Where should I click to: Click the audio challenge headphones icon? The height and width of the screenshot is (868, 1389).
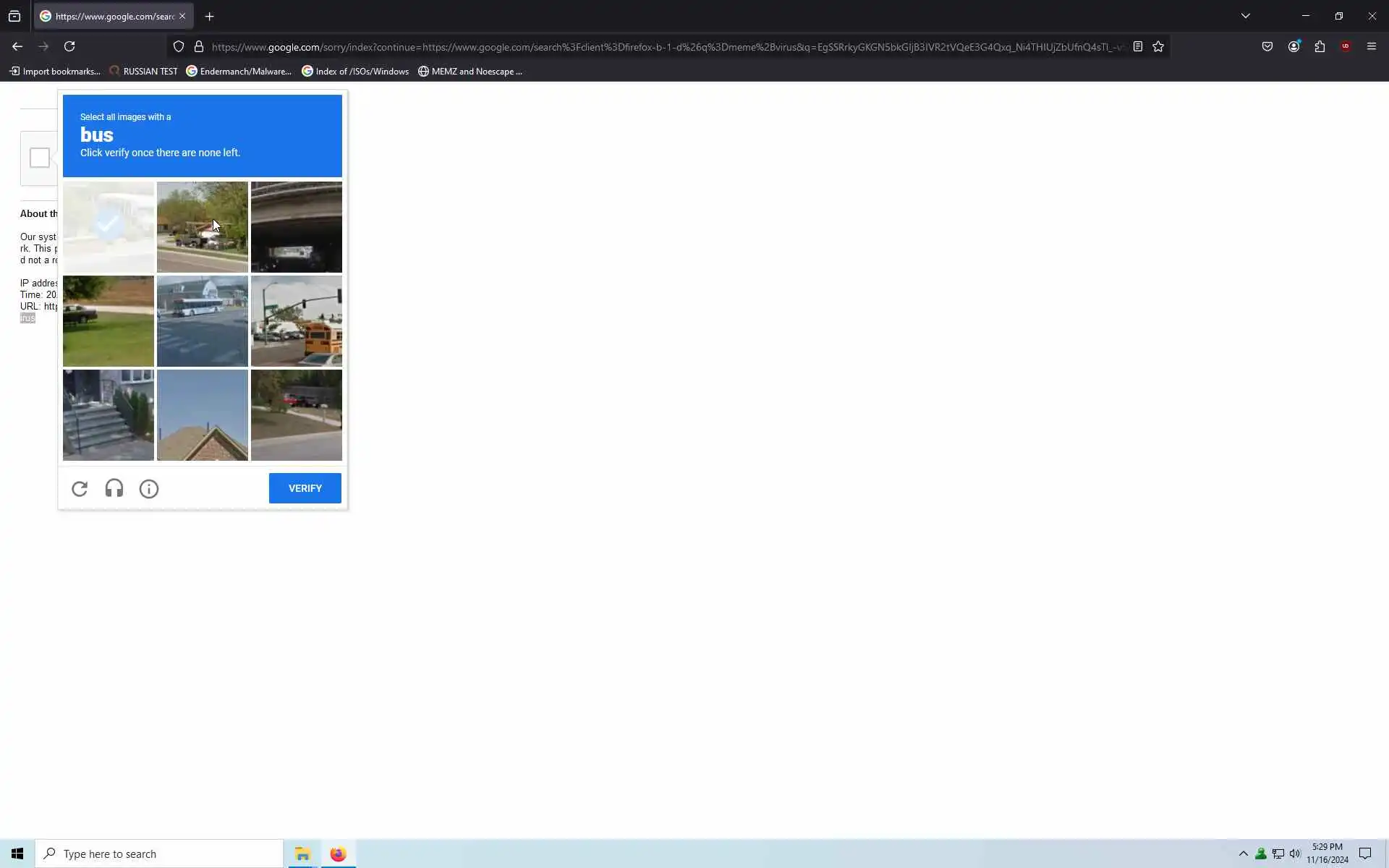[114, 489]
